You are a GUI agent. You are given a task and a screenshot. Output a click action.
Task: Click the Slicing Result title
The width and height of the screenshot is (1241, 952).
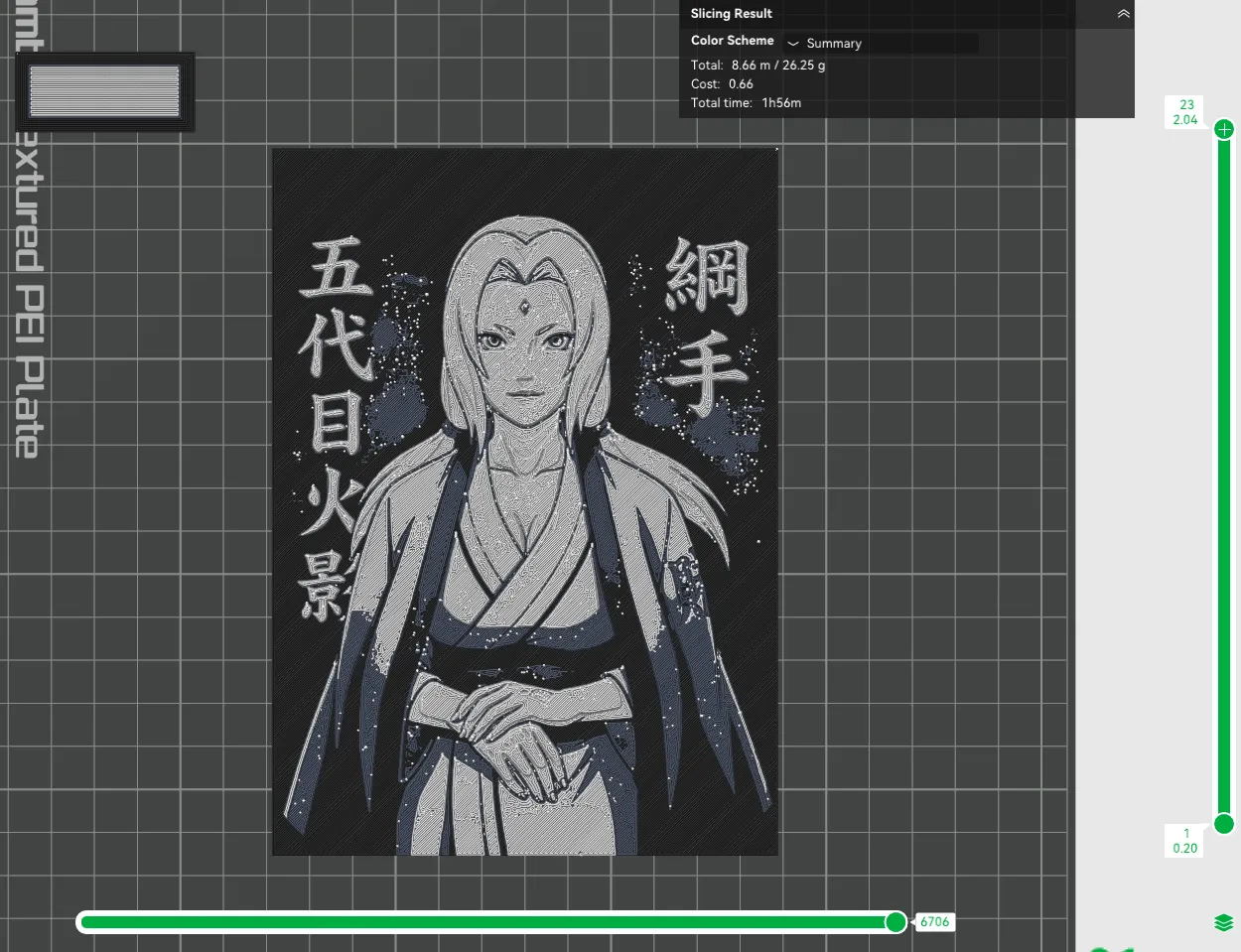[x=732, y=14]
